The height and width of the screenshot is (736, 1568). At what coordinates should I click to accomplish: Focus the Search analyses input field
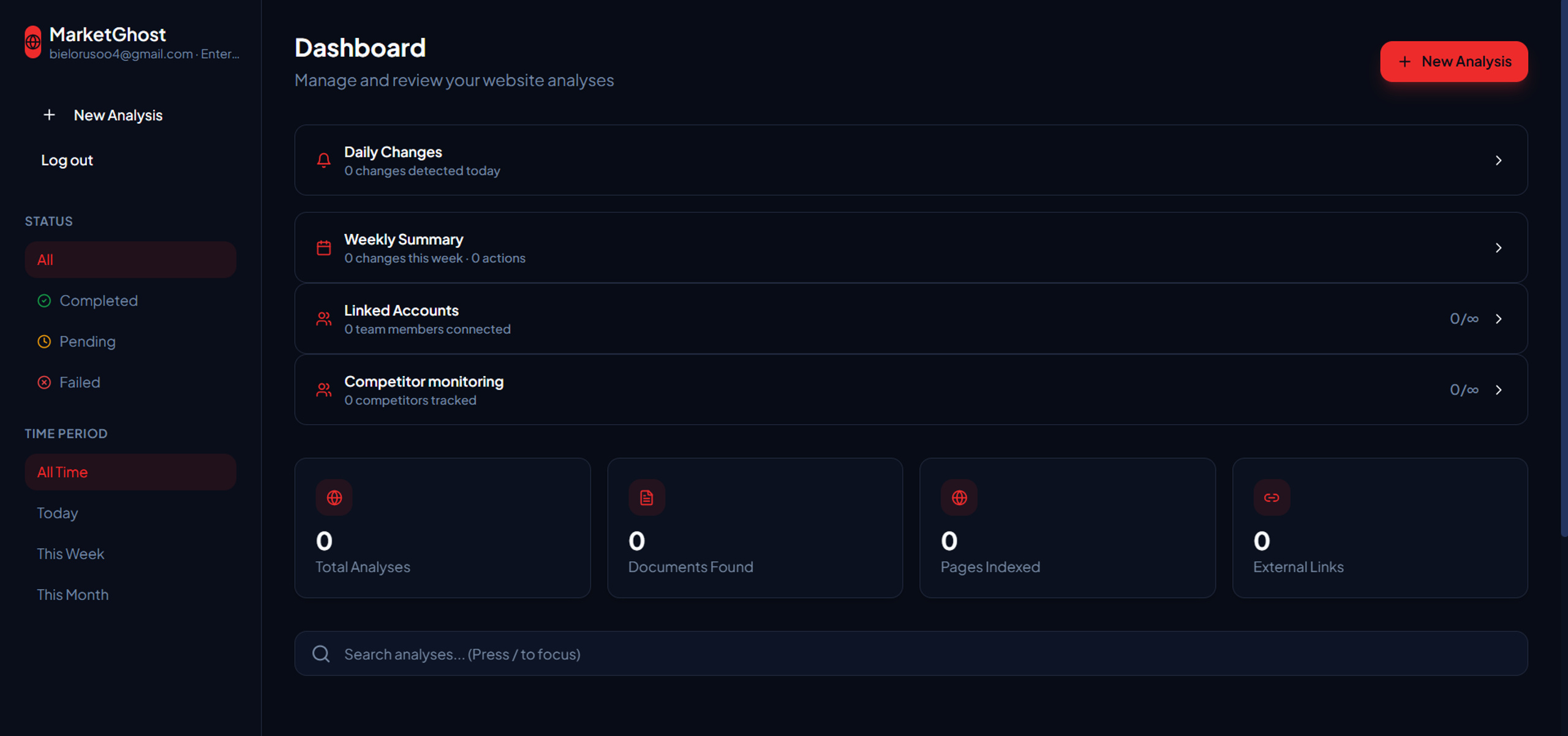(911, 654)
